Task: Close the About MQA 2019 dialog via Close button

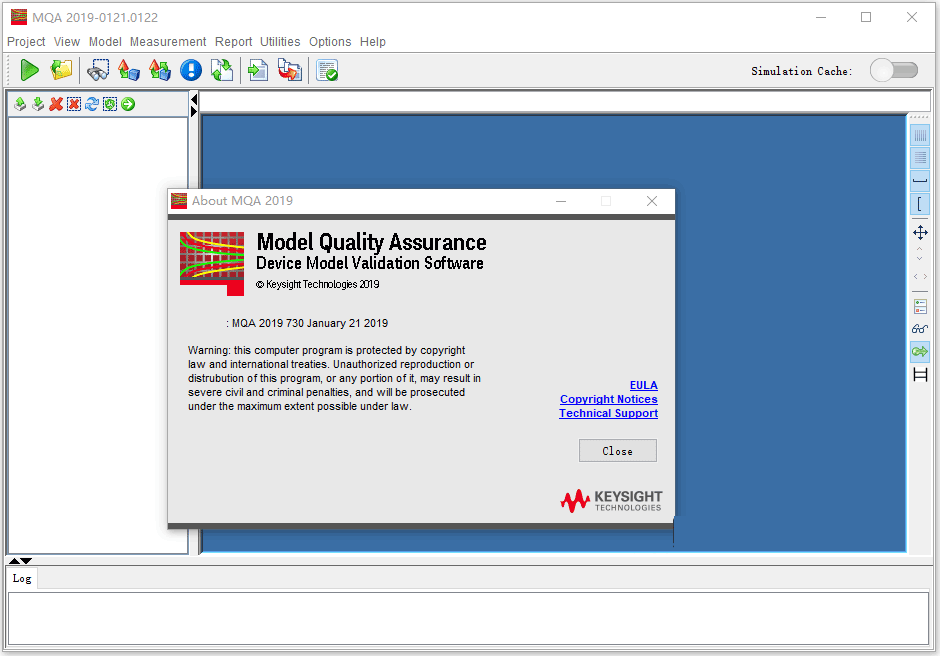Action: pos(617,450)
